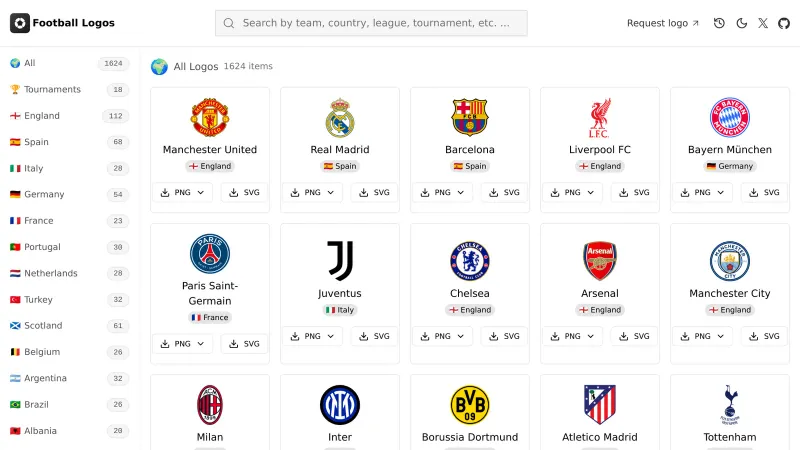Click the Bayern München crest
This screenshot has height=450, width=800.
click(730, 117)
